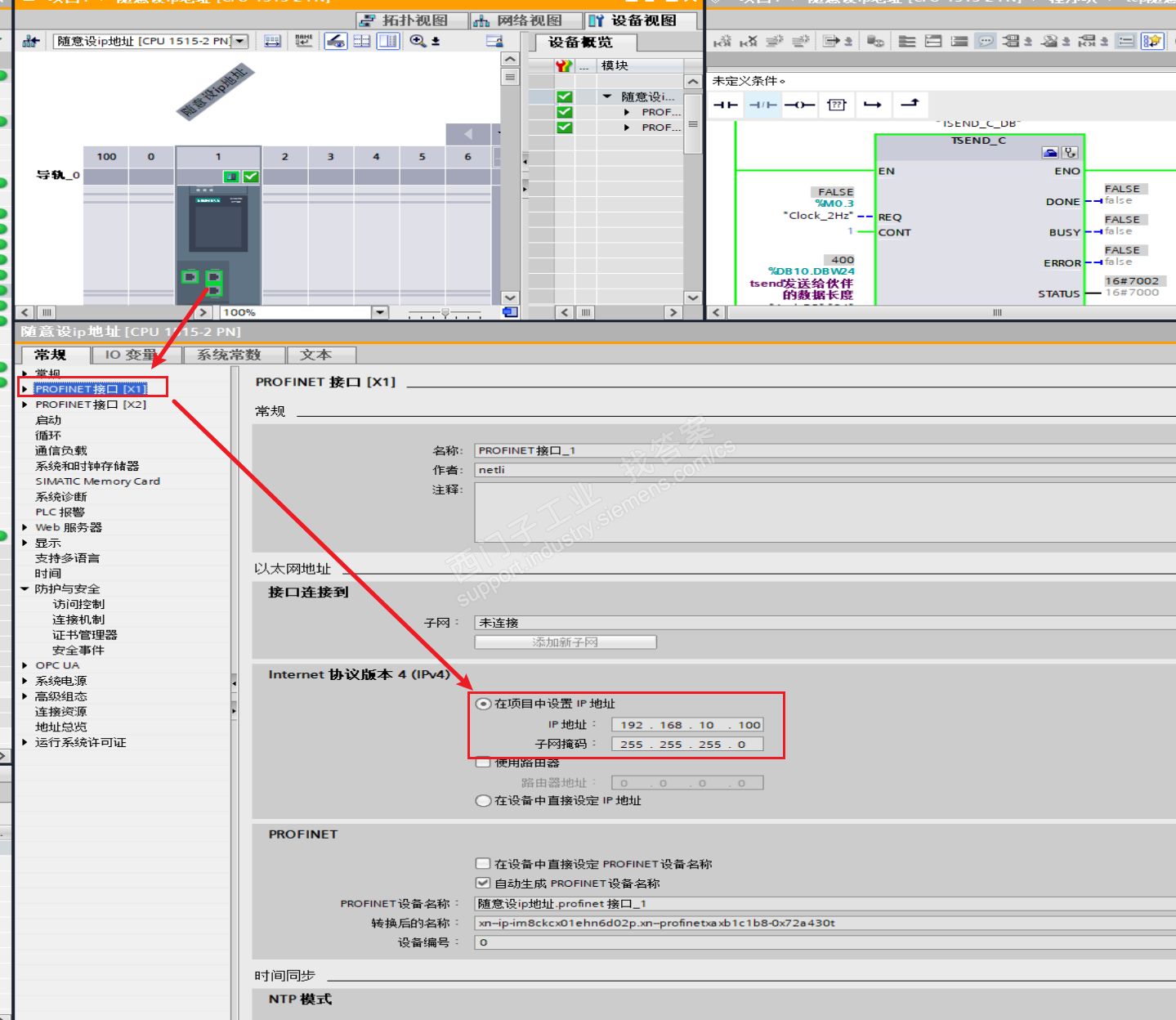The width and height of the screenshot is (1176, 1020).
Task: Expand Web 服务器 tree node
Action: (25, 527)
